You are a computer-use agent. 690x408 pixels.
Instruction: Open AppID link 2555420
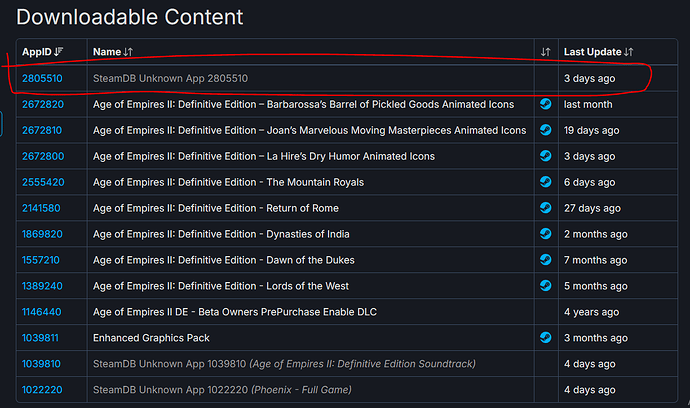(43, 182)
